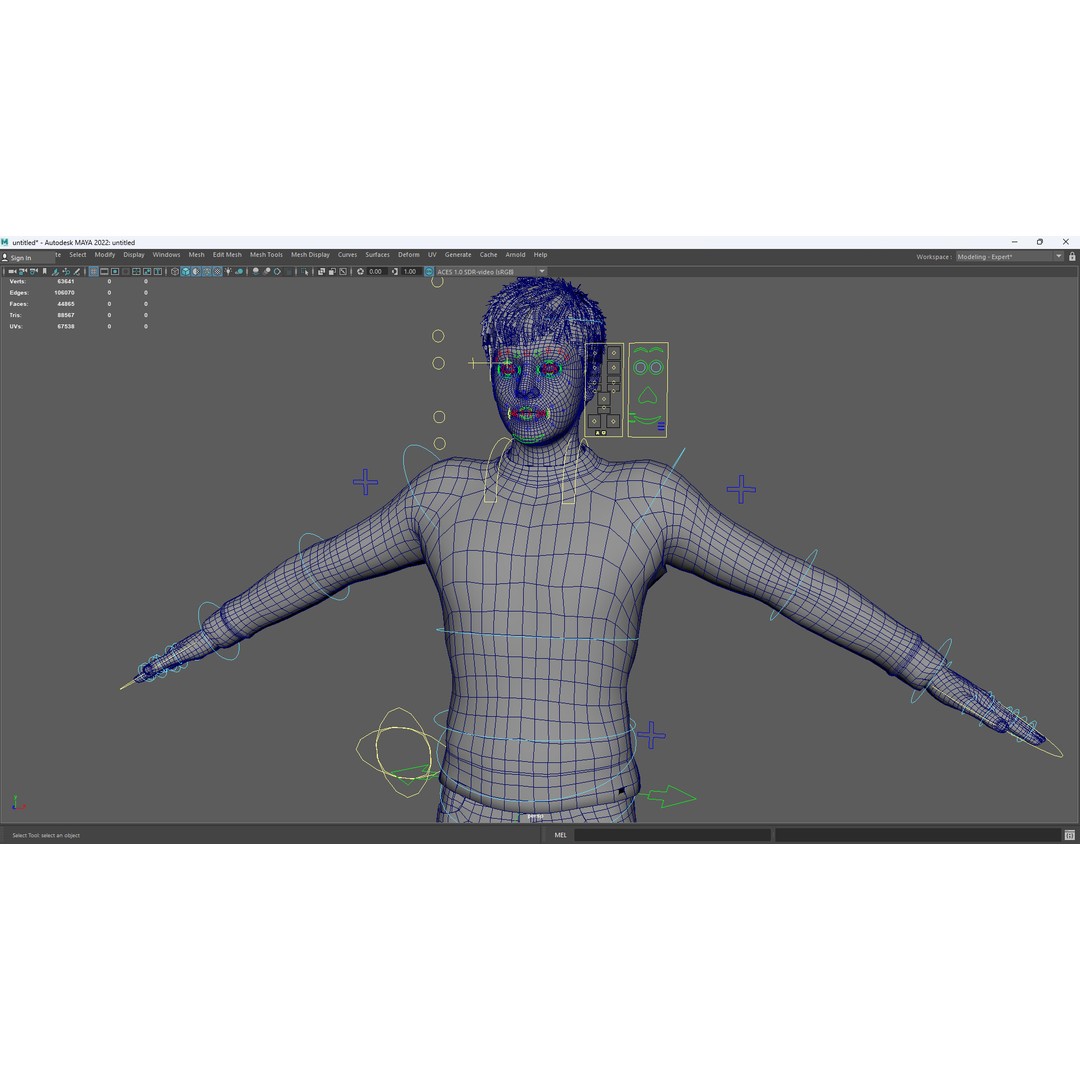
Task: Click the Gamma icon beside 1.00
Action: click(395, 271)
